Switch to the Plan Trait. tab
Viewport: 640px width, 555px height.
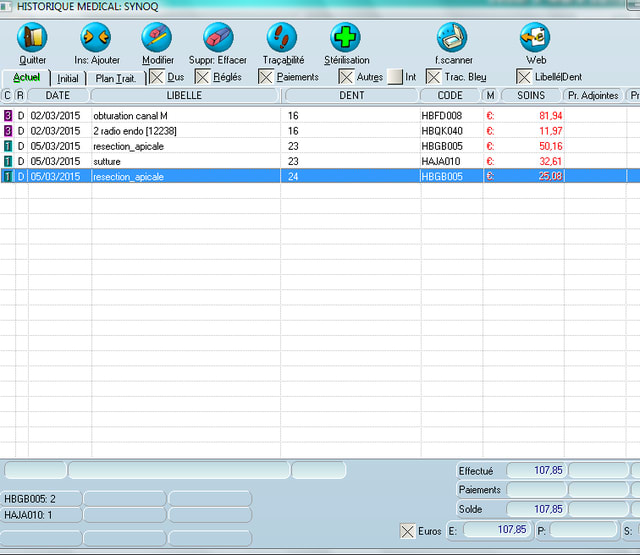115,78
